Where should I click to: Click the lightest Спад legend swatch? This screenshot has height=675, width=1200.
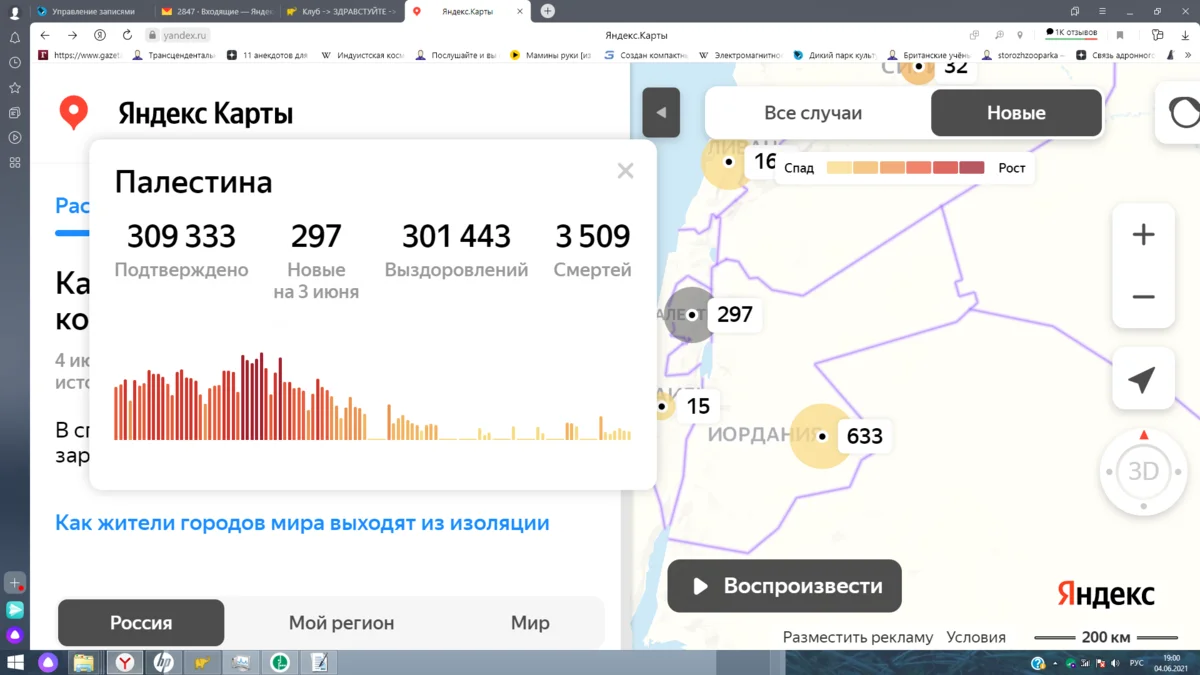(839, 168)
